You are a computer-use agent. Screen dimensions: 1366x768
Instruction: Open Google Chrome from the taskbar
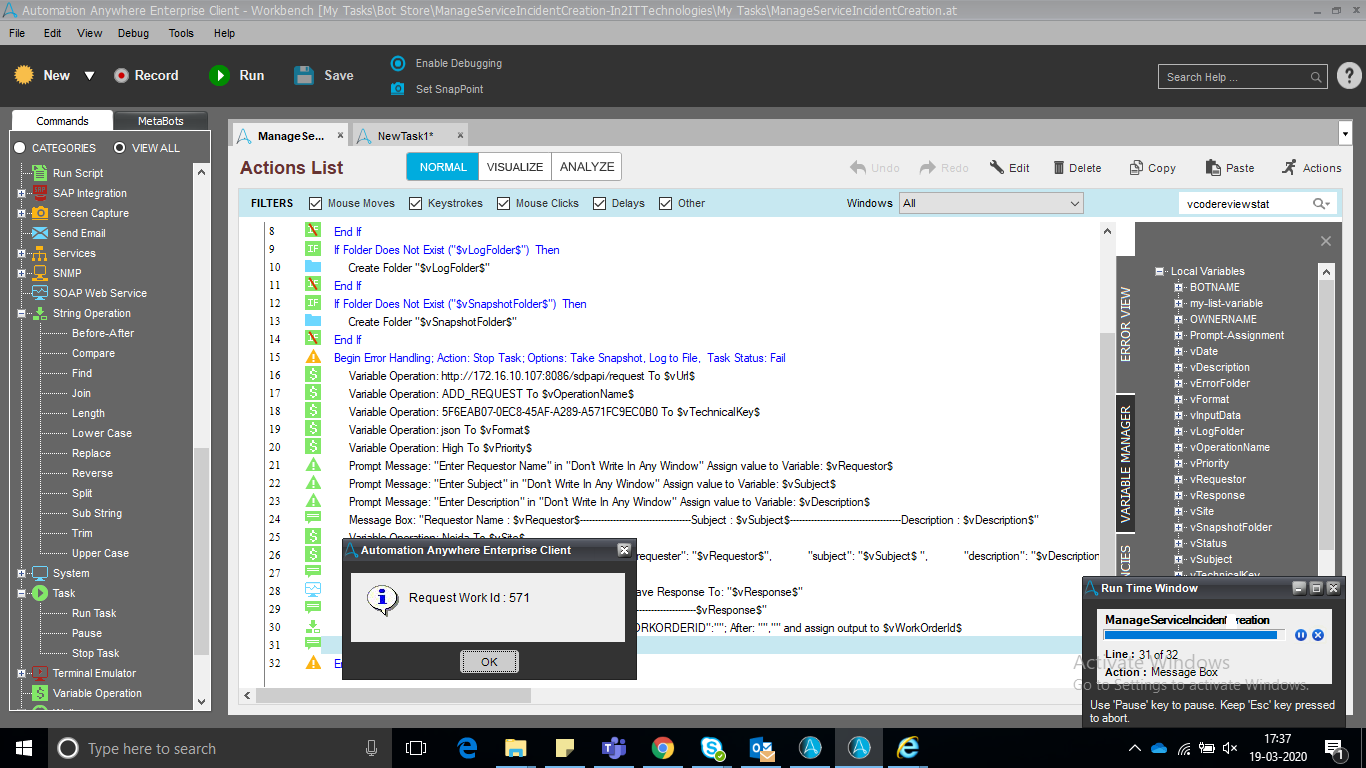pos(662,748)
